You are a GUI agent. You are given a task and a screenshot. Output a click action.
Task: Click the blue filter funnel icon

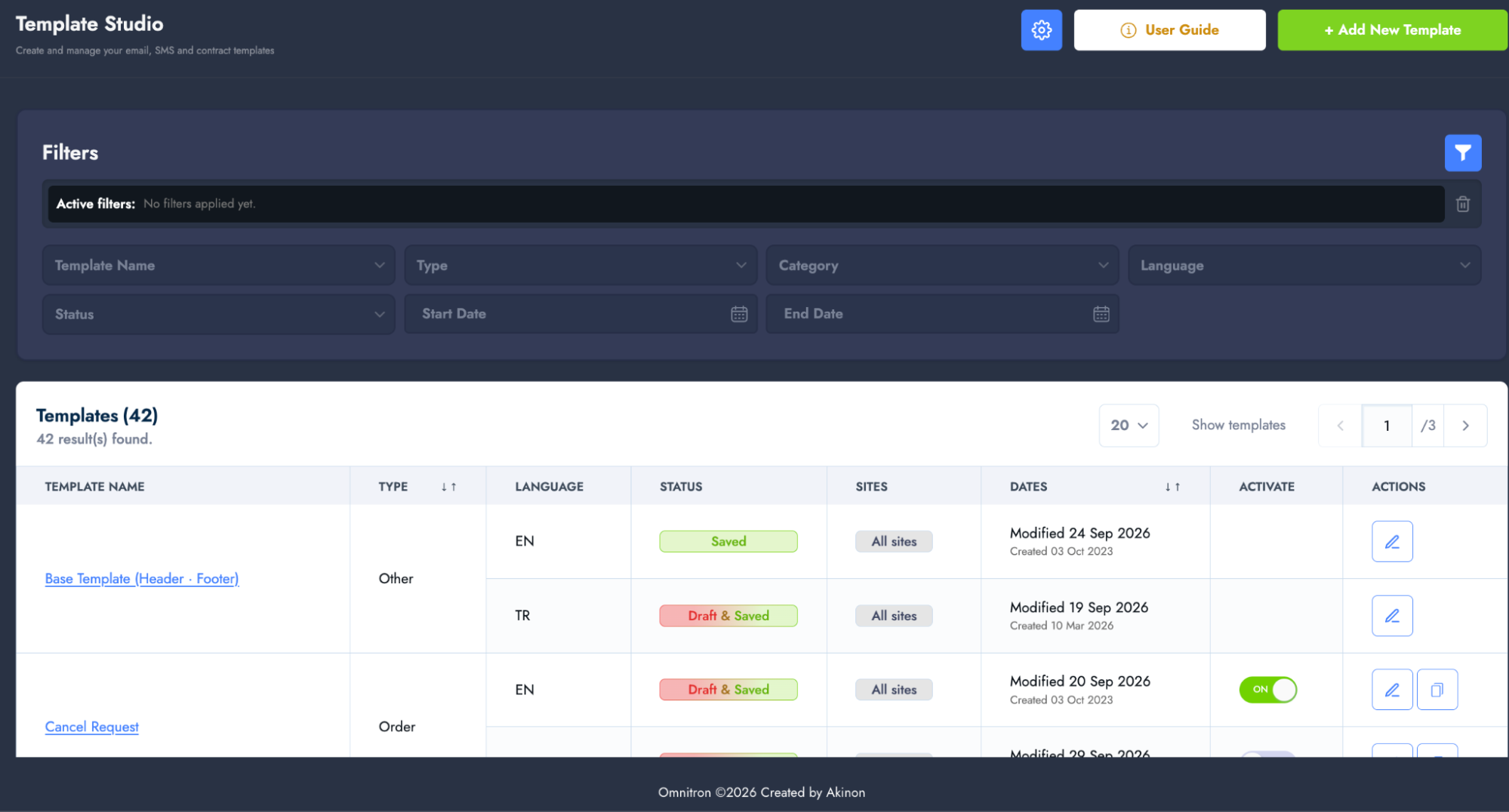1462,152
